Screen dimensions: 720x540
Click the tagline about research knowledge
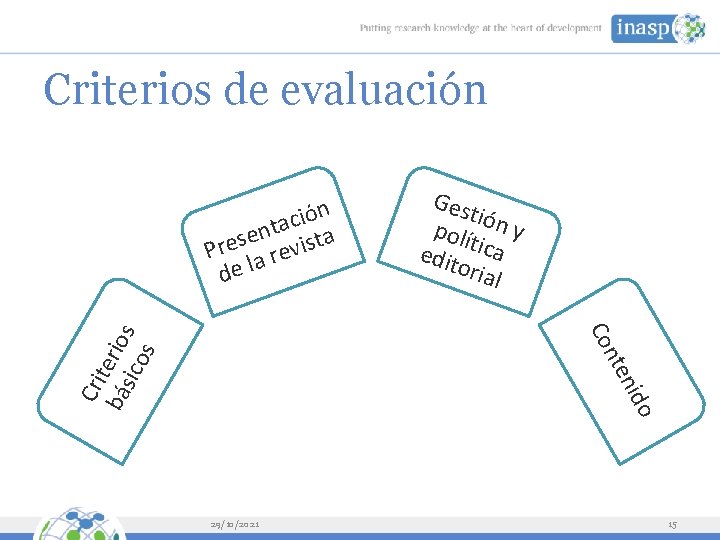480,28
